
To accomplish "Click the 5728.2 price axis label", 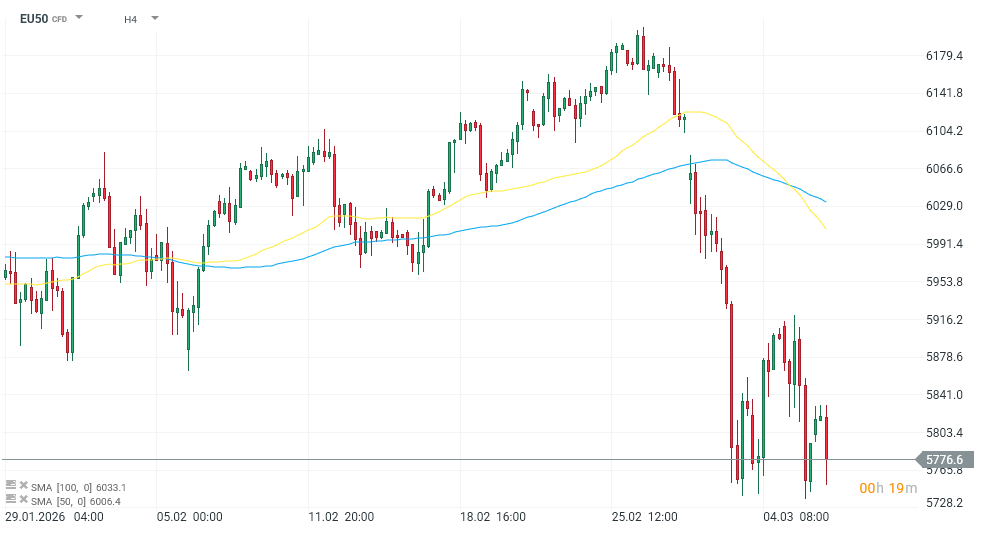I will click(x=944, y=503).
